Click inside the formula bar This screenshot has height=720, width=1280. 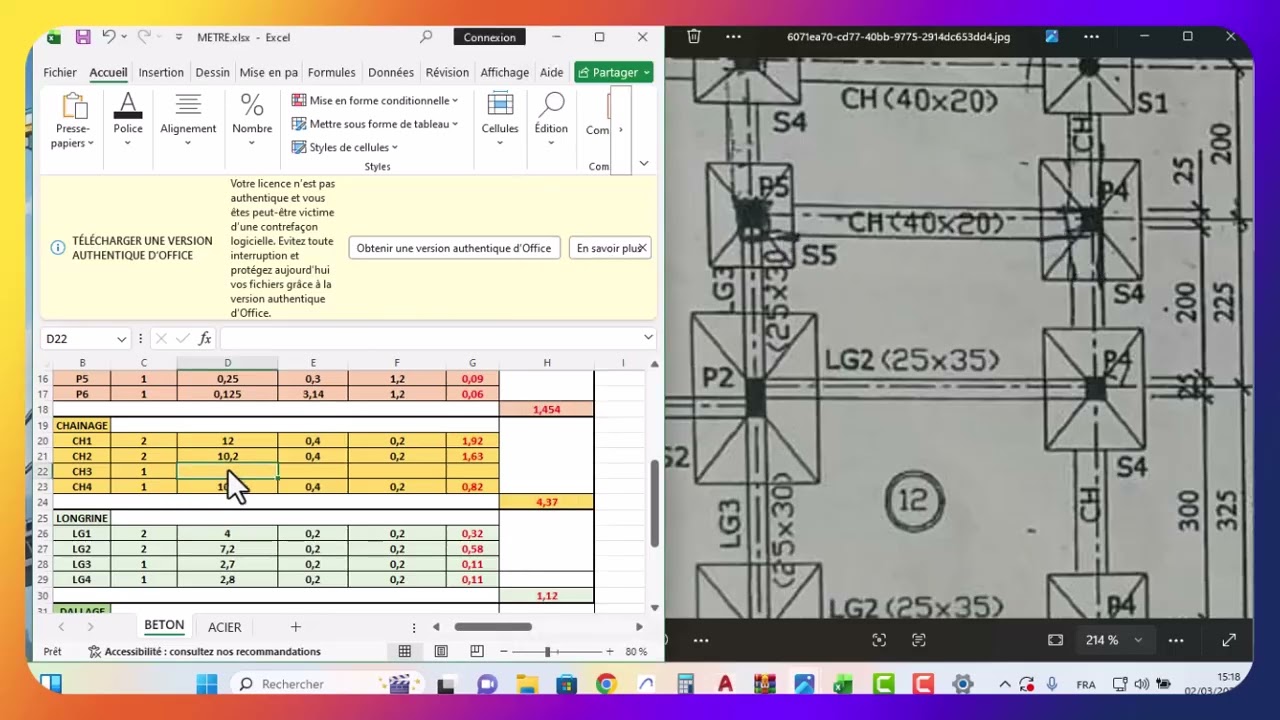pyautogui.click(x=430, y=339)
